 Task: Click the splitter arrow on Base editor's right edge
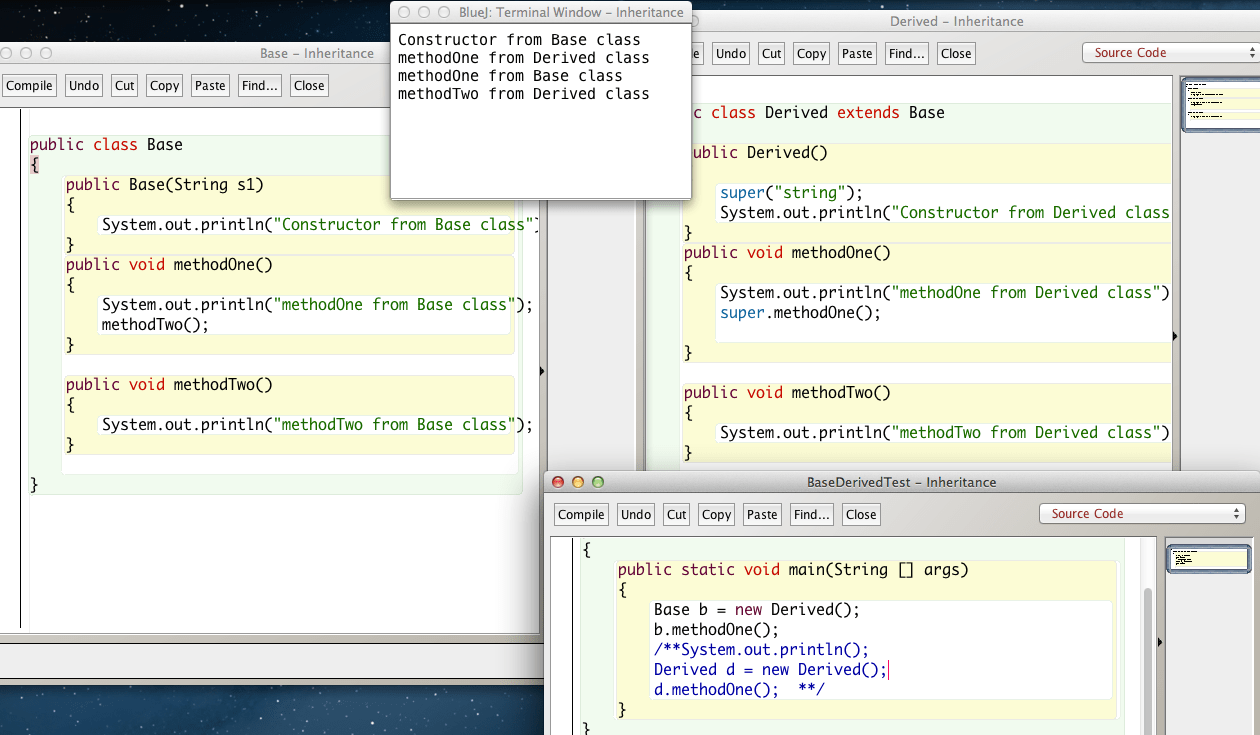(x=542, y=371)
